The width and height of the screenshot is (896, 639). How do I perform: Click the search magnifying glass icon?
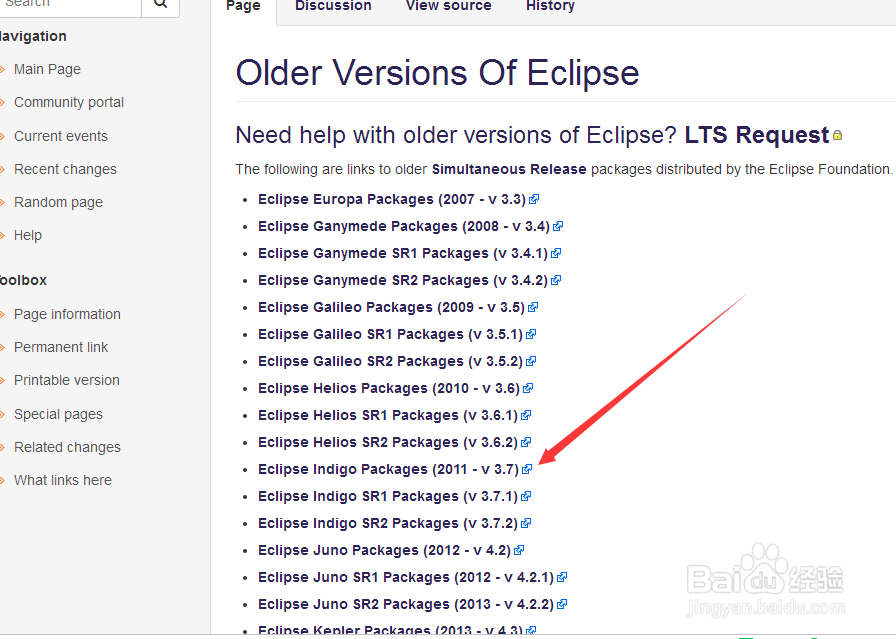pos(160,5)
